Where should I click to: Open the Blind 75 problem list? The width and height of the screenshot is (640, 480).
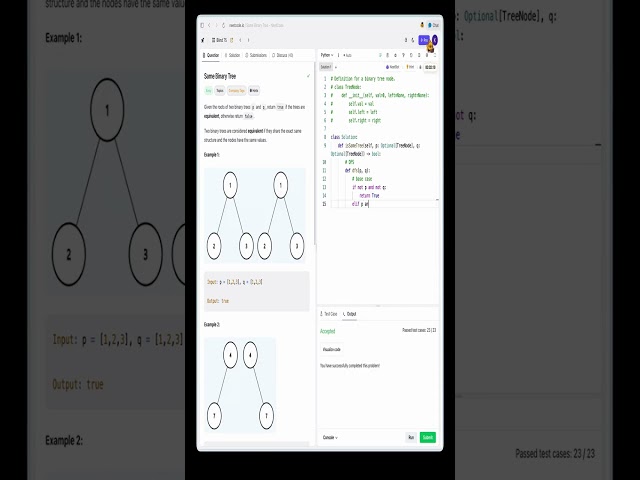pos(219,40)
